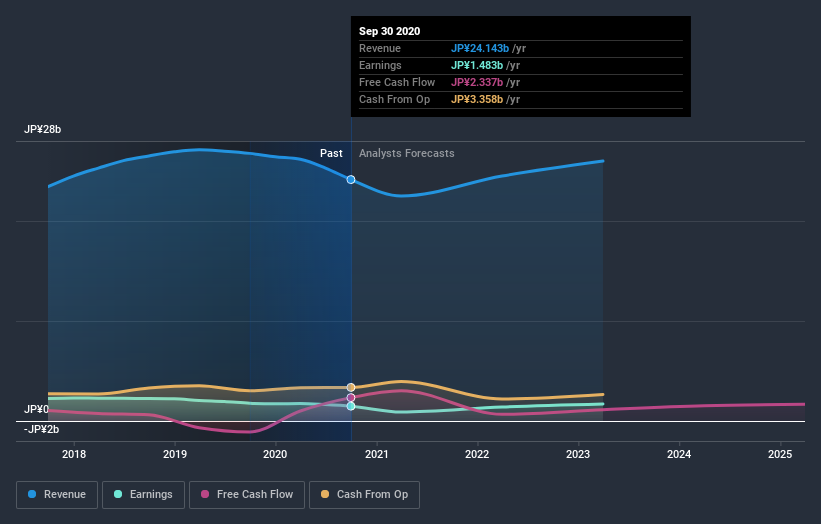
Task: Click the 2021 x-axis label
Action: (x=376, y=454)
